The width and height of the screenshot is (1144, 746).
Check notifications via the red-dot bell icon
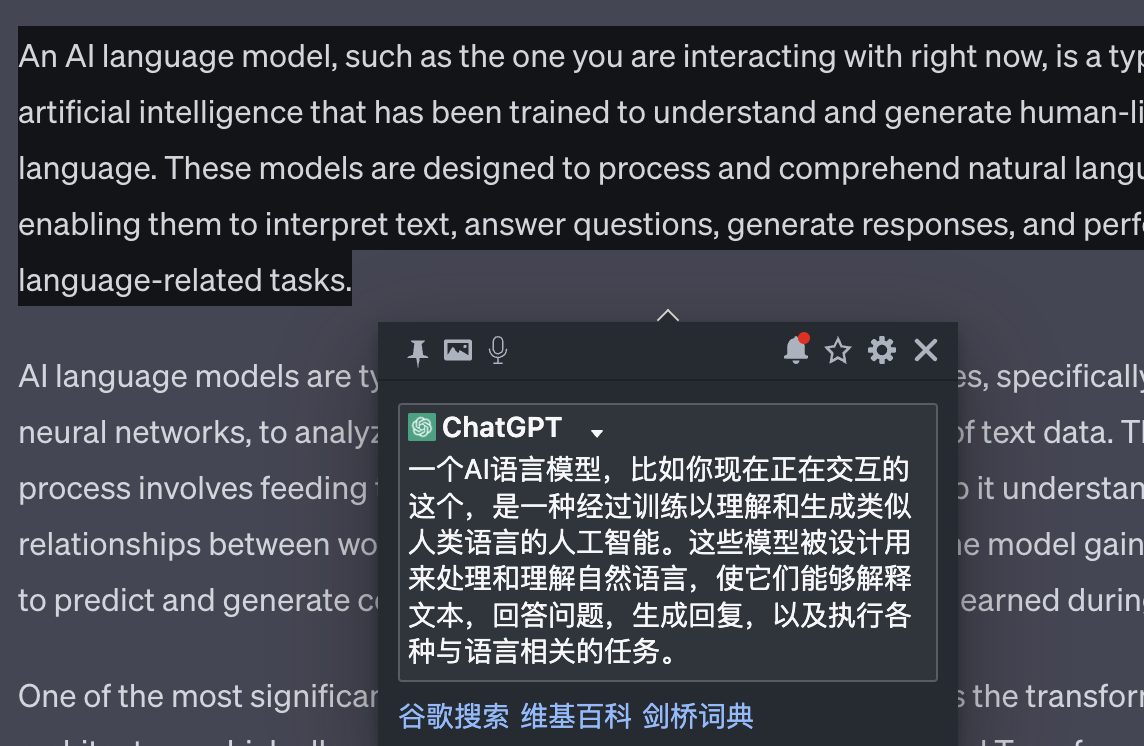pos(794,351)
